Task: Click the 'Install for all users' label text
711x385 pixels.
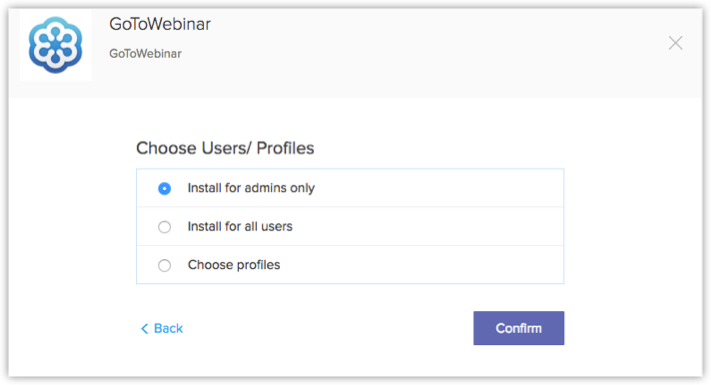Action: pos(240,226)
